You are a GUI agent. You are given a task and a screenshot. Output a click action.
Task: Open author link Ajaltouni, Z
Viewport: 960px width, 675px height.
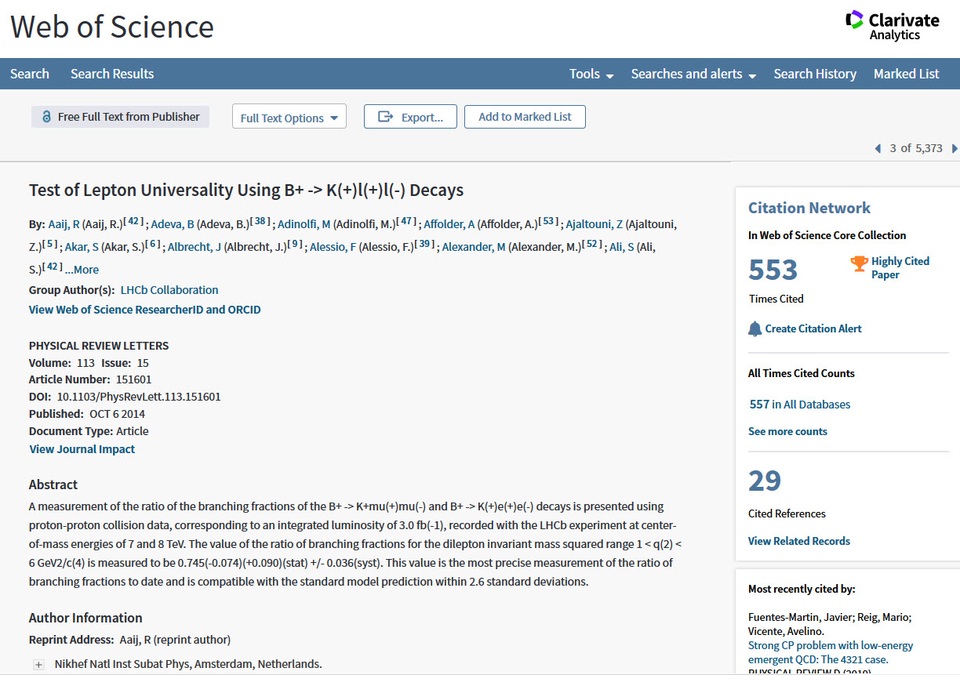pyautogui.click(x=594, y=224)
